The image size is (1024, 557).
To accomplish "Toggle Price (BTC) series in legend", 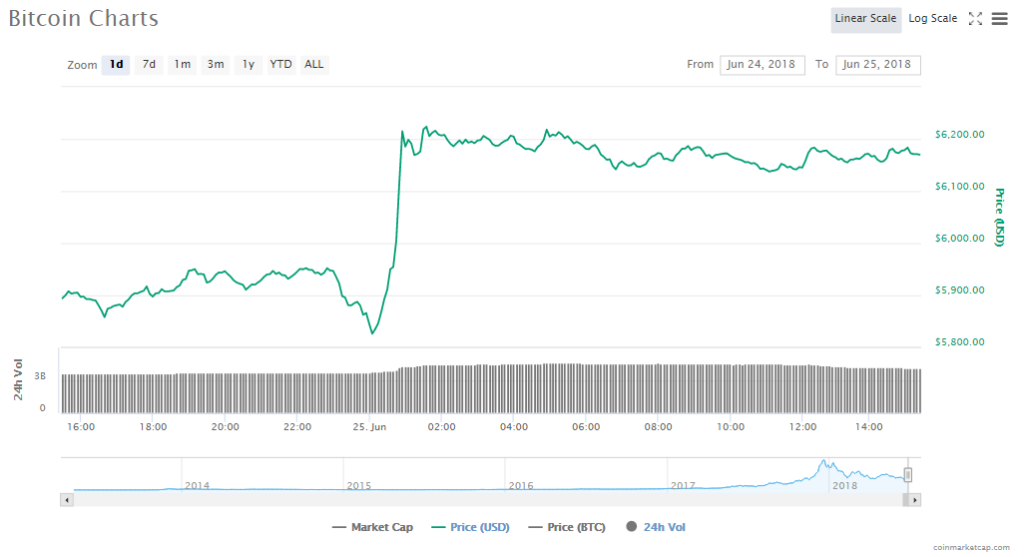I will pos(567,527).
